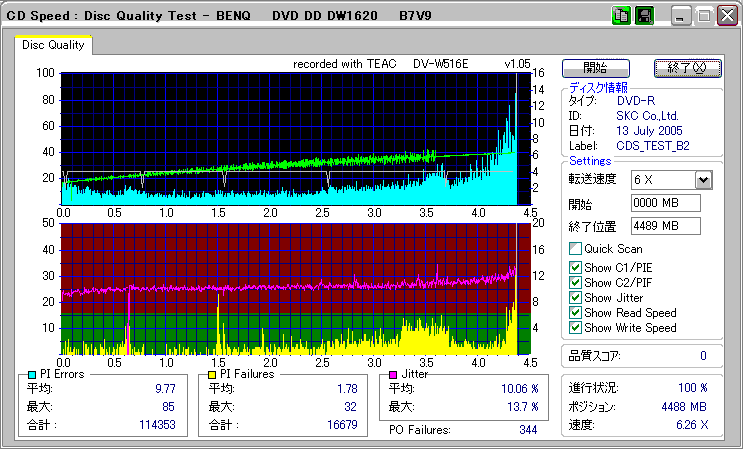Click the 品質スコア quality score value 0

pyautogui.click(x=703, y=356)
